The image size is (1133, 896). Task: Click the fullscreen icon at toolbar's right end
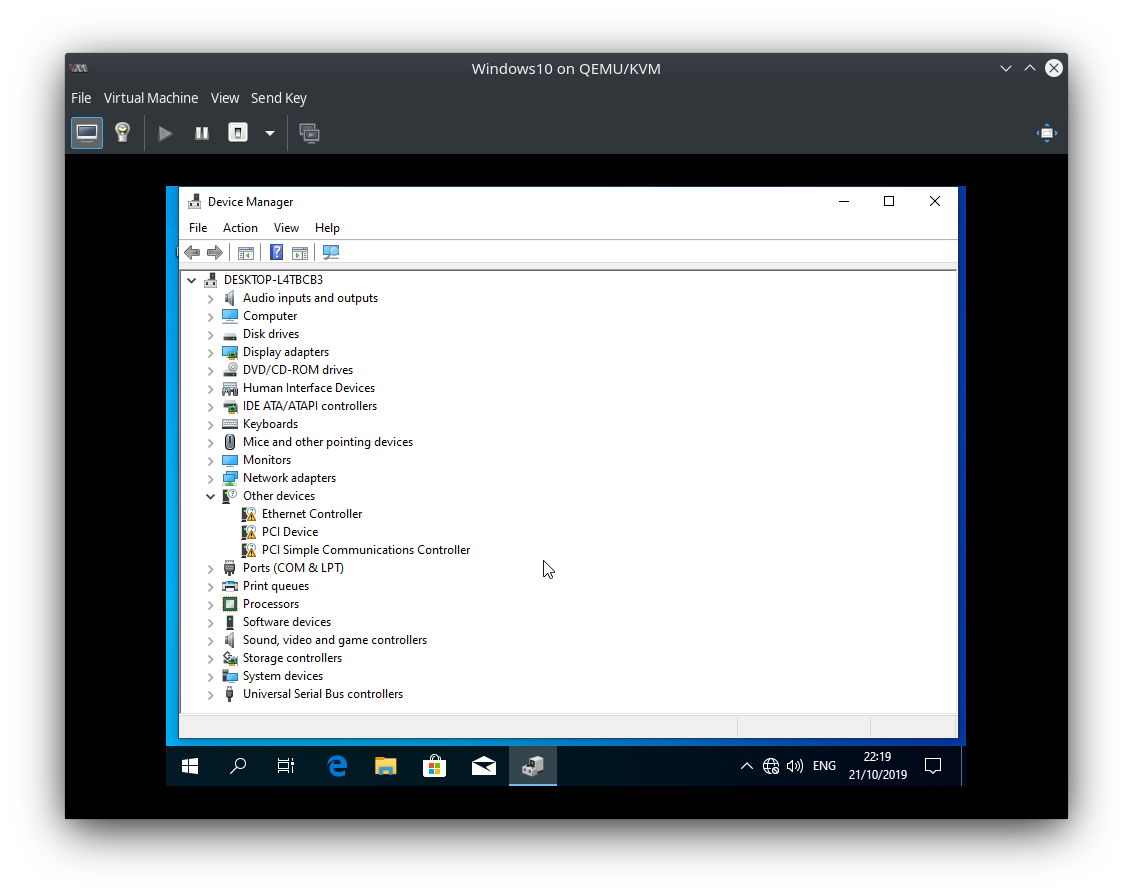(1047, 133)
